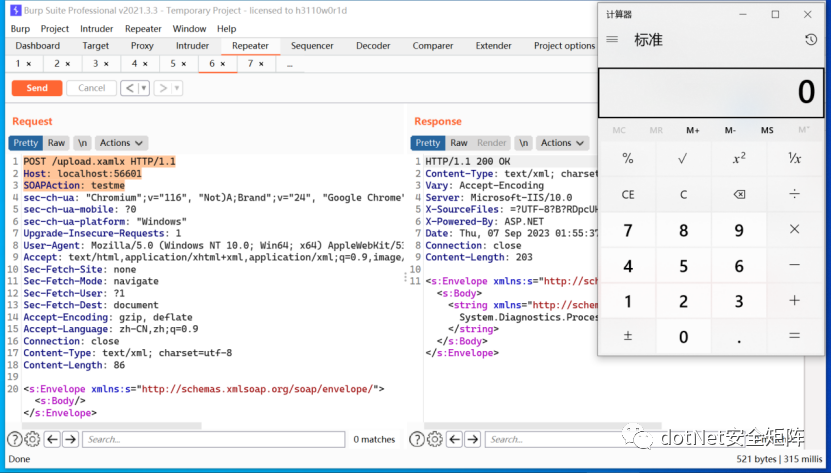Switch to the Decoder tab
This screenshot has width=831, height=473.
pyautogui.click(x=373, y=46)
